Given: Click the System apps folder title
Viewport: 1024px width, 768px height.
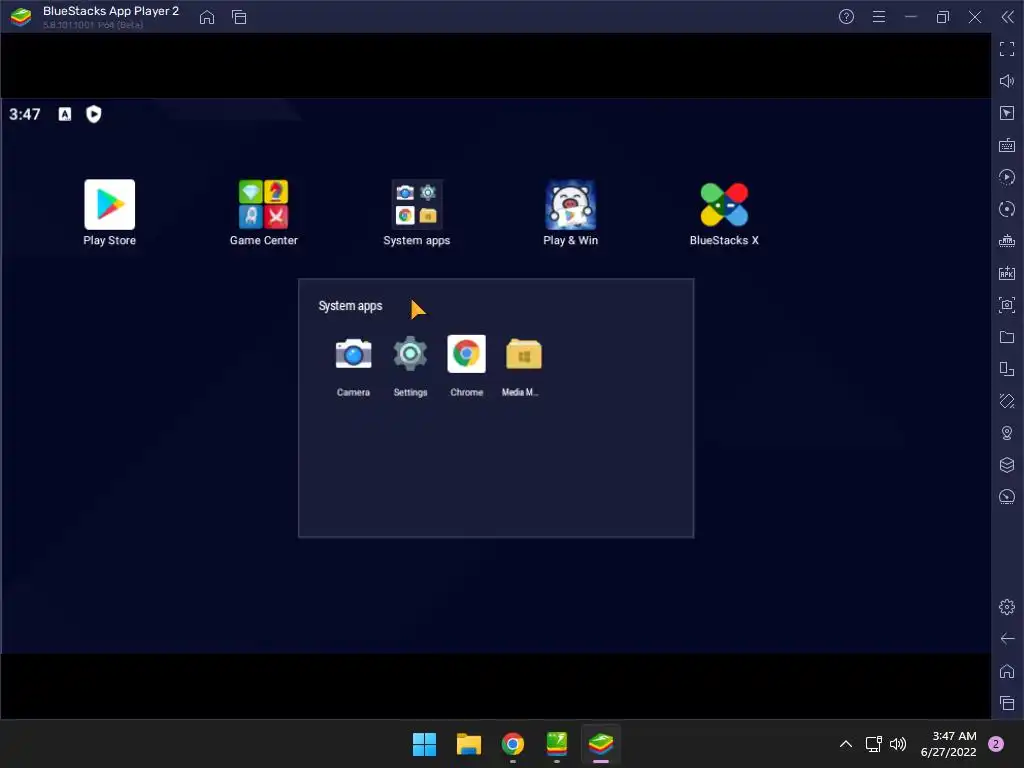Looking at the screenshot, I should pos(350,306).
